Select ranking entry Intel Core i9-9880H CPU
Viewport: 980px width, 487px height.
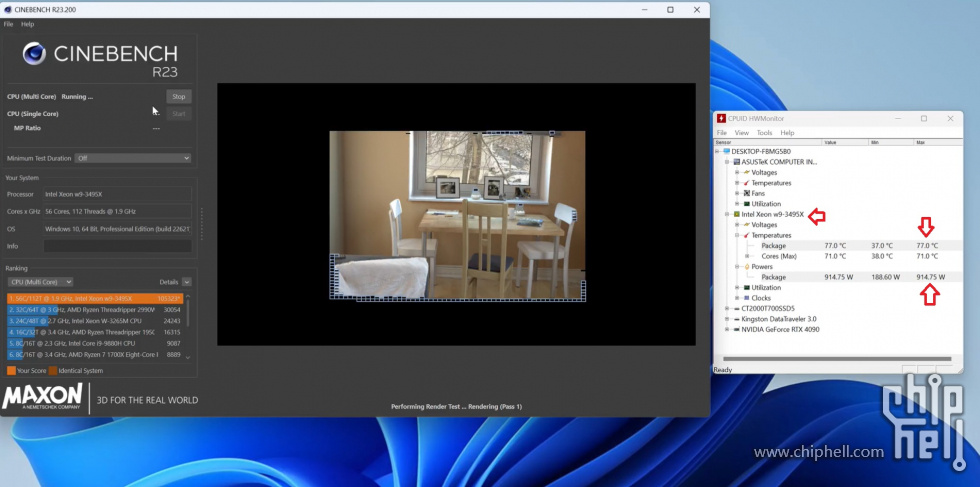[x=94, y=343]
